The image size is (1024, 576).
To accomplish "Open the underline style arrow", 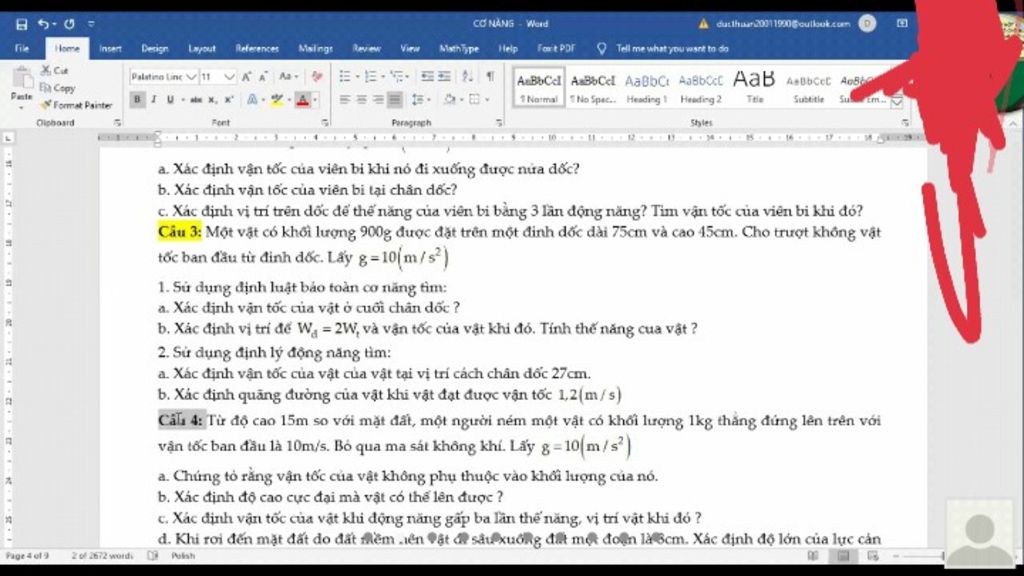I will [182, 100].
